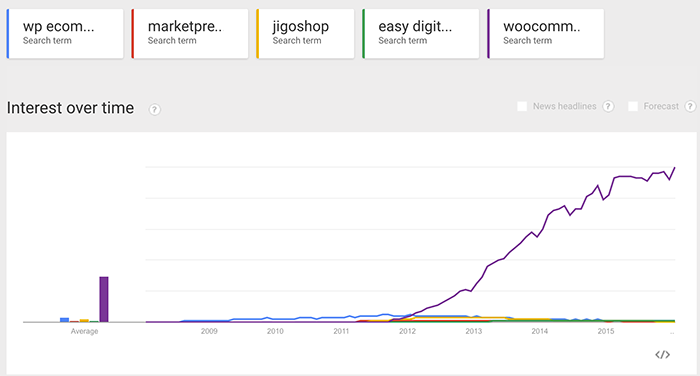Screen dimensions: 700x376
Task: Click the purple woocommerce average bar
Action: 104,299
